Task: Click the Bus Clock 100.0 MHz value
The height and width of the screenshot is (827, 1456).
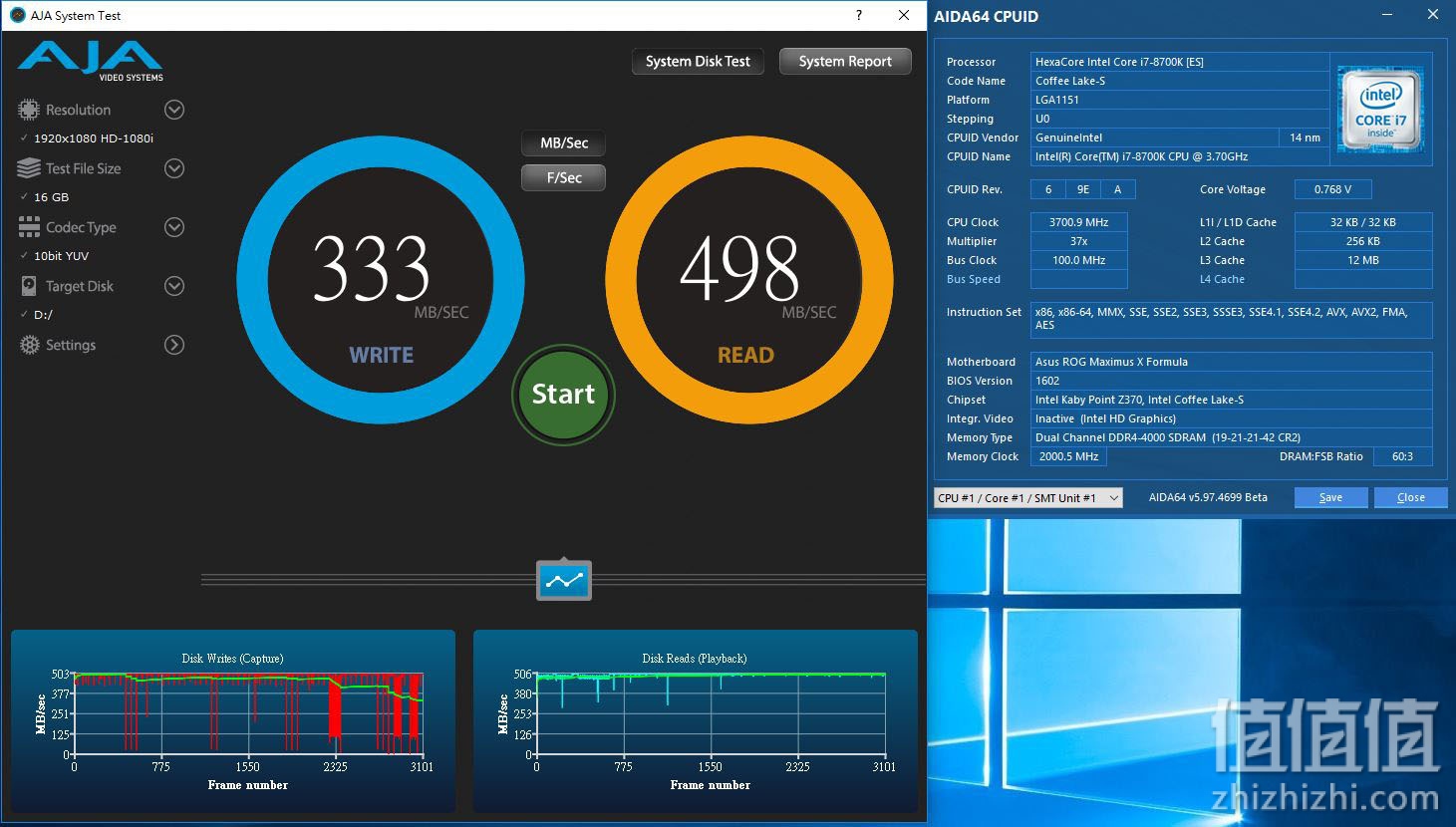Action: coord(1079,260)
